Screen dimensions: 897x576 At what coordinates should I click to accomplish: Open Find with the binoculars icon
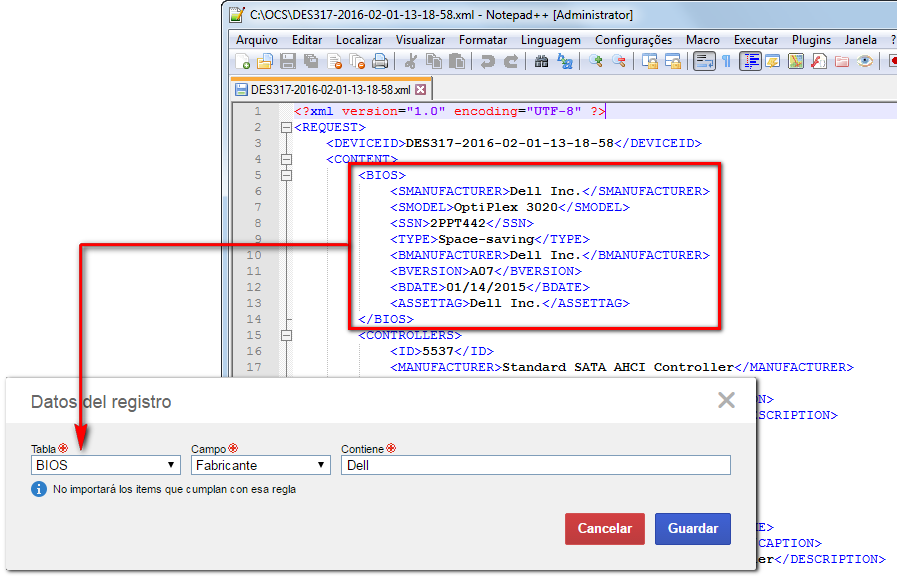(x=541, y=61)
